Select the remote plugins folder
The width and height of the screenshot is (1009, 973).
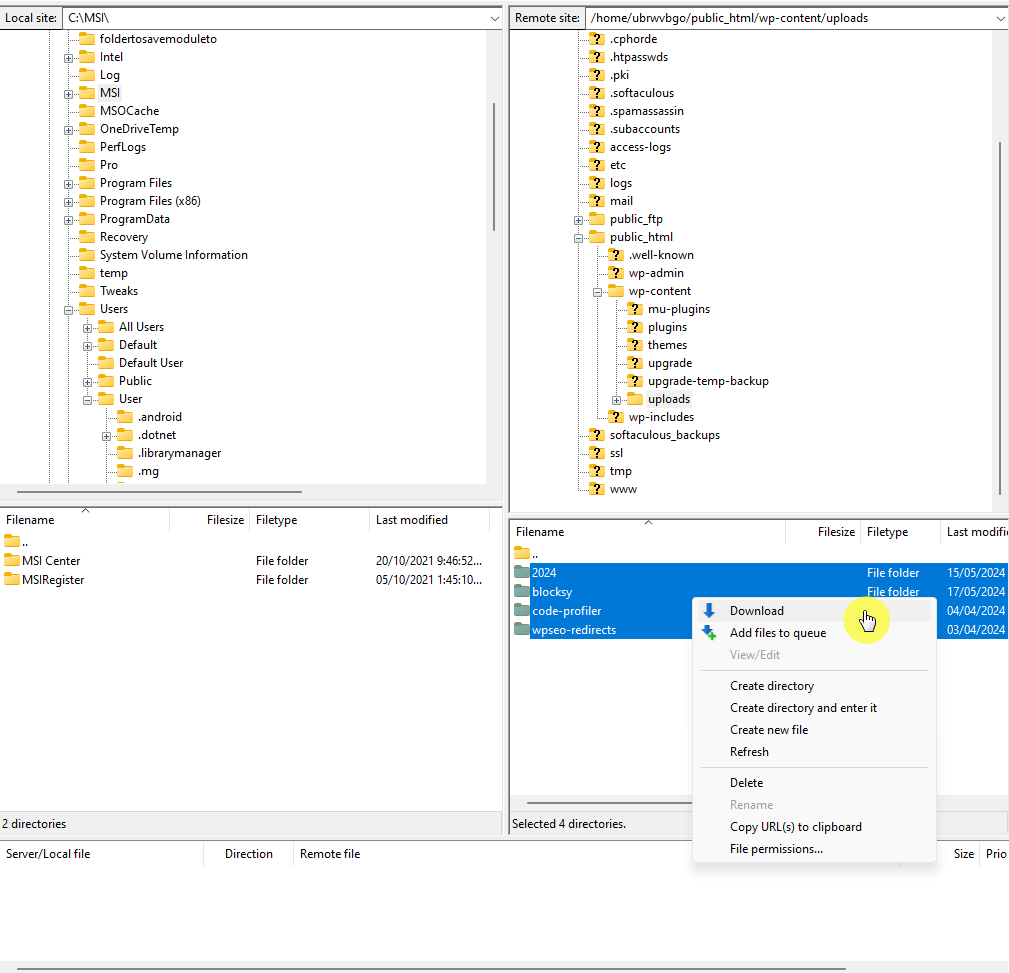click(667, 327)
